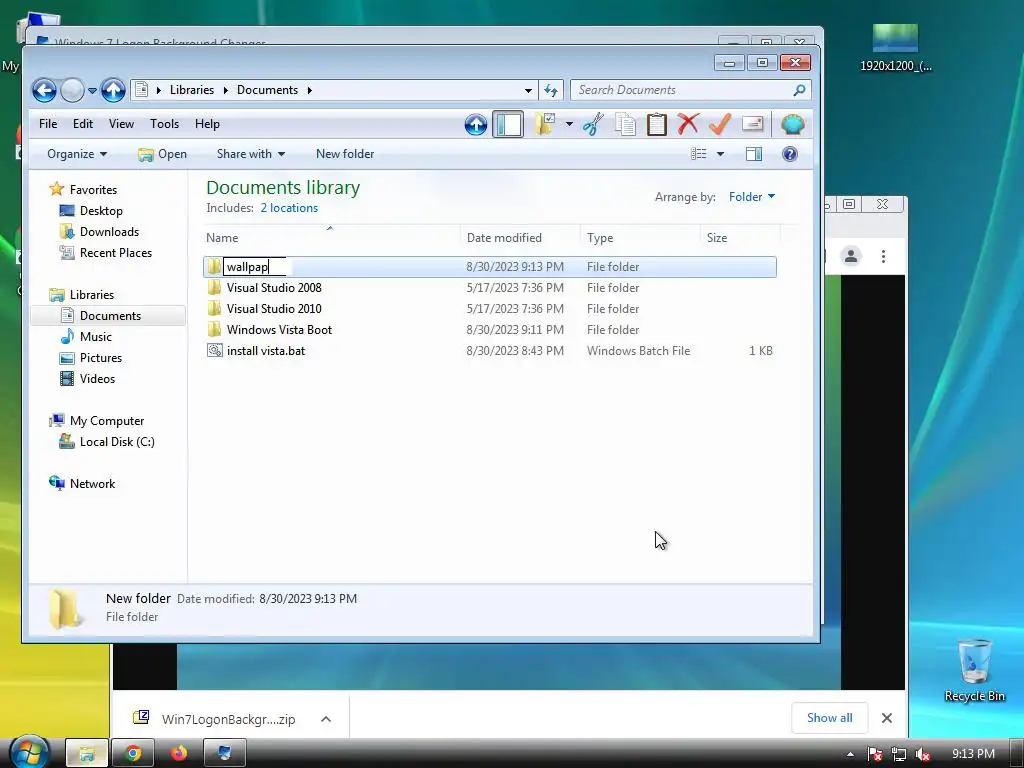Open dropdown next to folder options icon
The image size is (1024, 768).
pyautogui.click(x=569, y=124)
